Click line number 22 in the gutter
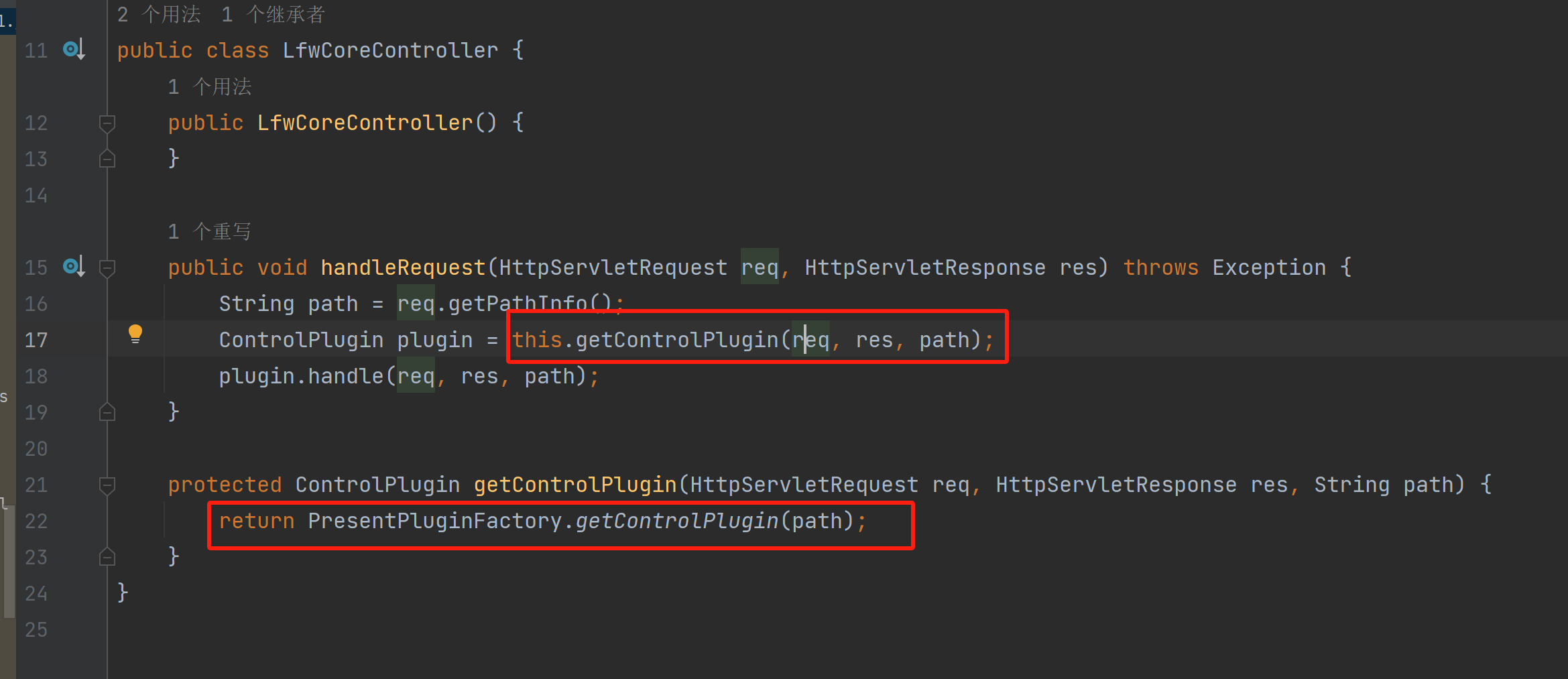Viewport: 1568px width, 679px height. pos(36,521)
